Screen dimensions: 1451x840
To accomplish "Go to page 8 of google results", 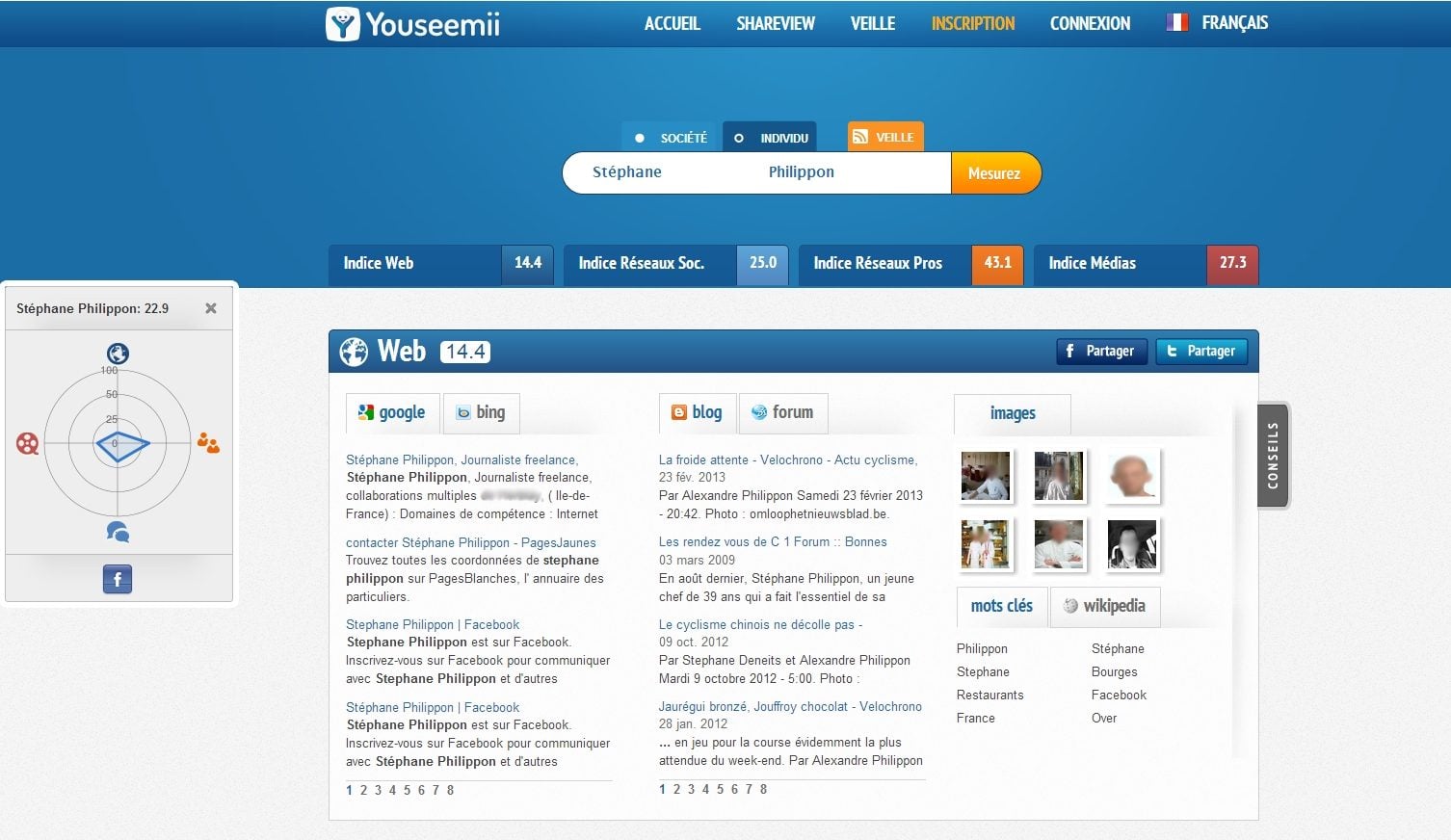I will [450, 790].
